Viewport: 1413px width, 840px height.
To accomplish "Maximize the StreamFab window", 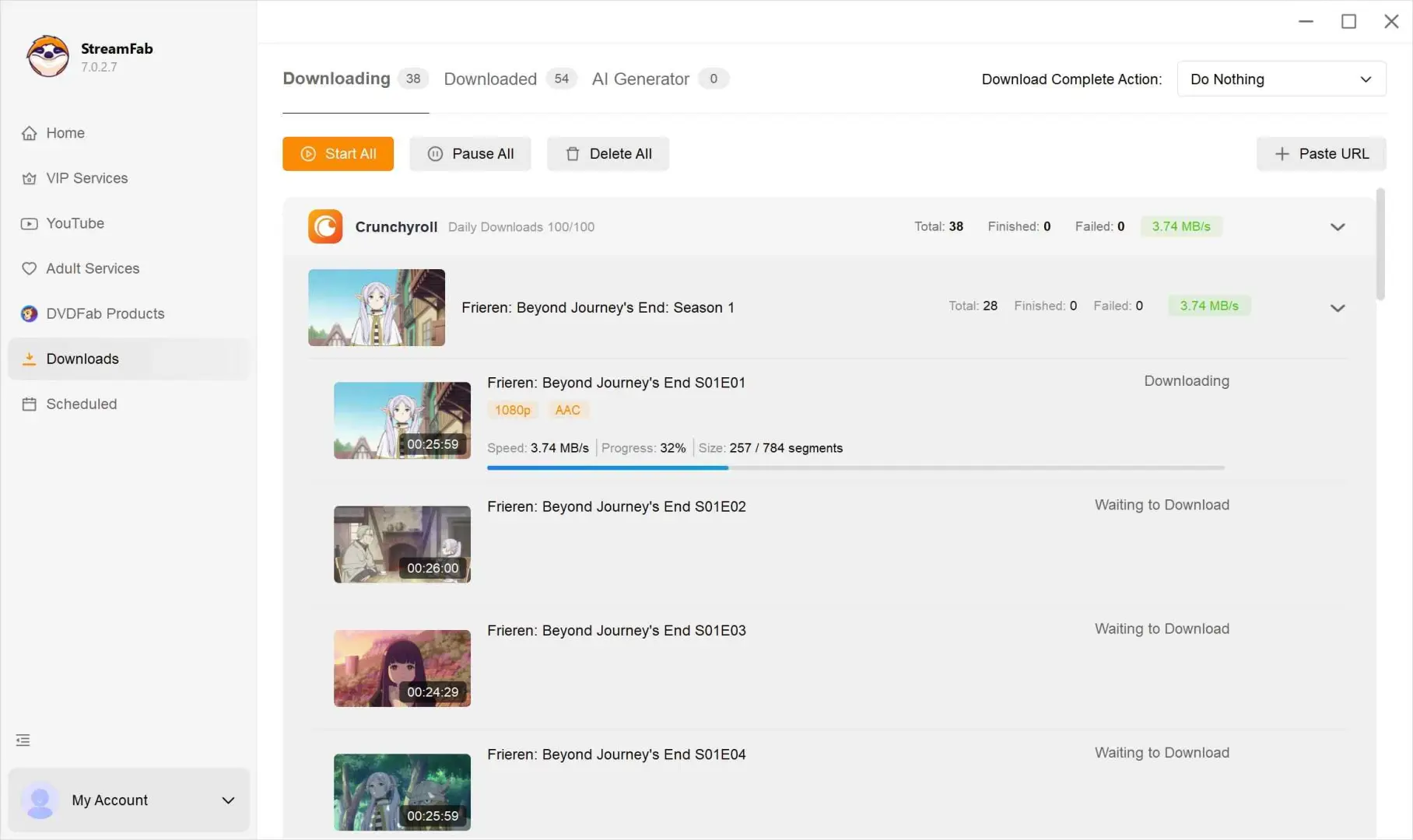I will 1348,22.
